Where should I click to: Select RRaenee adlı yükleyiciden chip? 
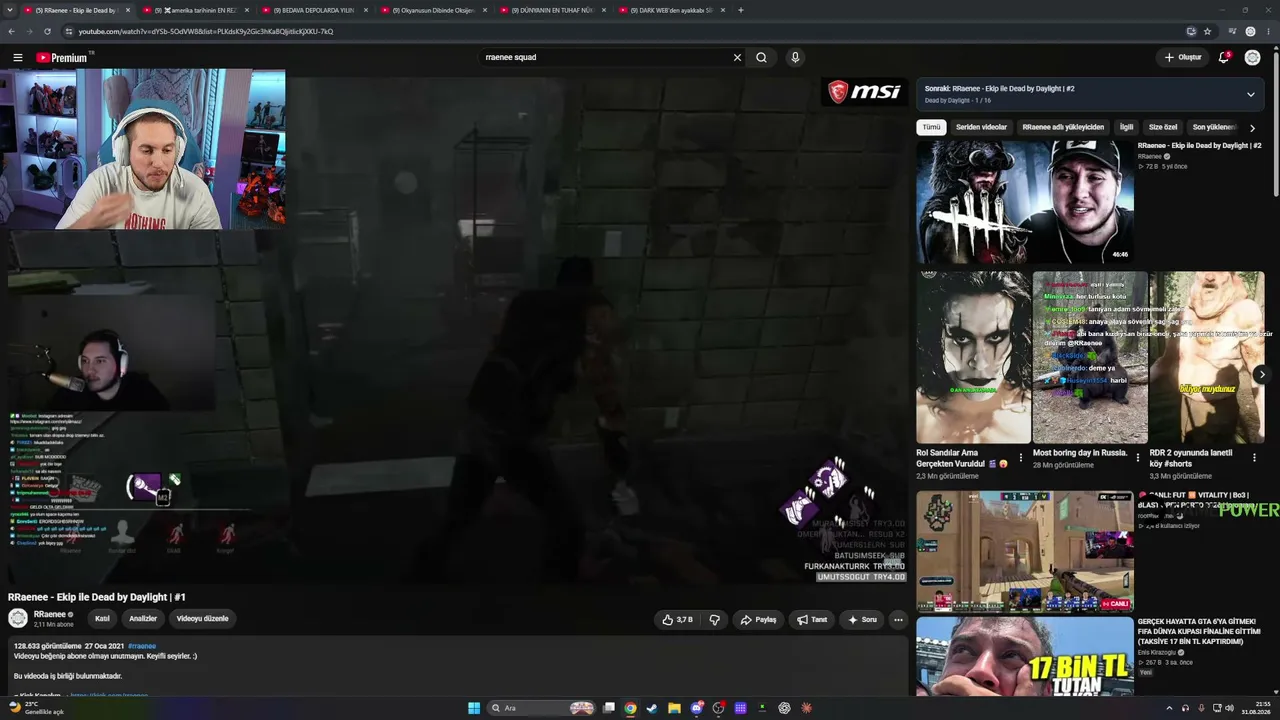coord(1063,127)
